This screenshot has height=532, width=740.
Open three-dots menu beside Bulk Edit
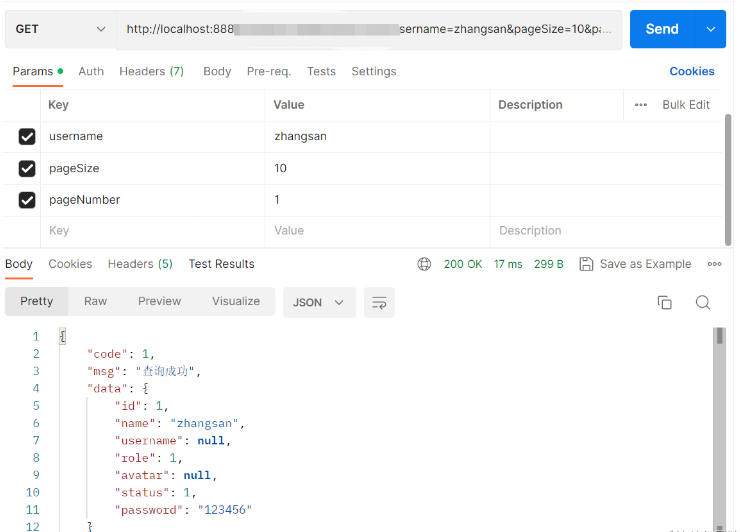(x=641, y=105)
